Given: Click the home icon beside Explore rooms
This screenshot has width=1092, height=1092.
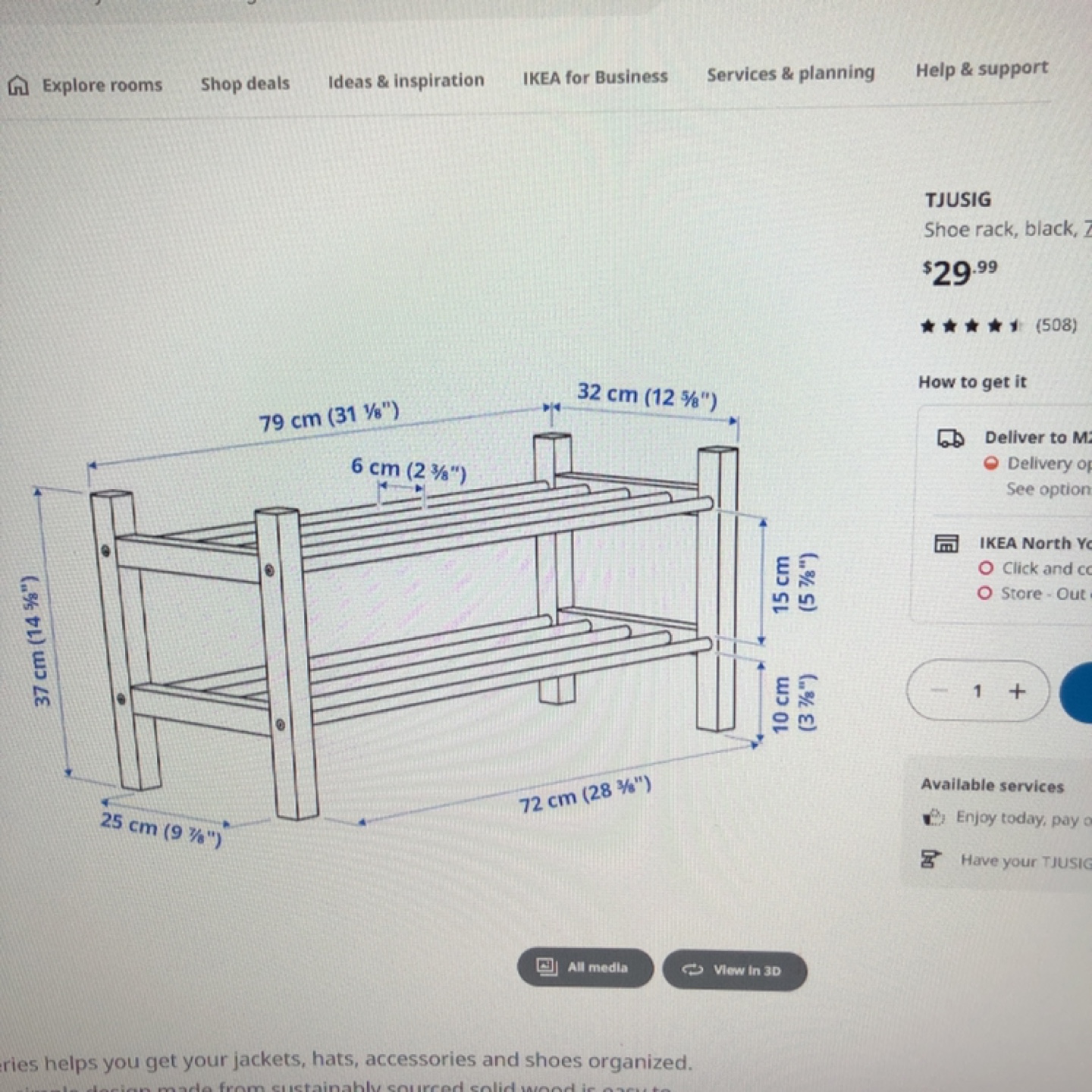Looking at the screenshot, I should (18, 86).
